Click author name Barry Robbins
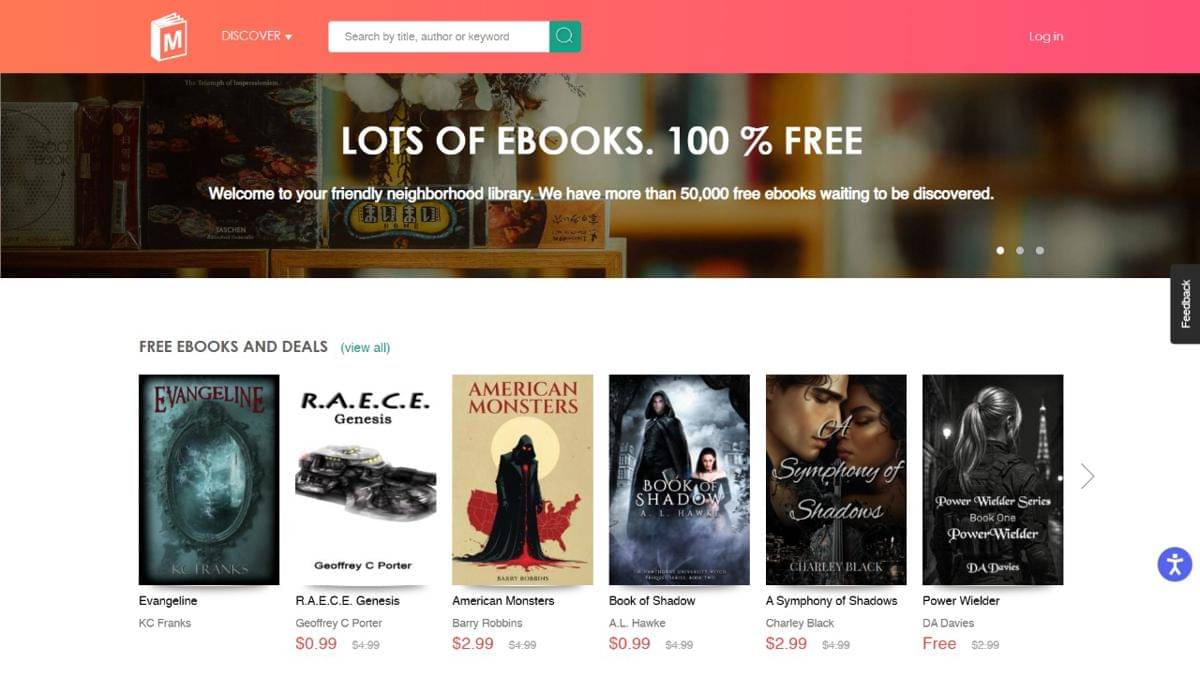 (x=487, y=623)
